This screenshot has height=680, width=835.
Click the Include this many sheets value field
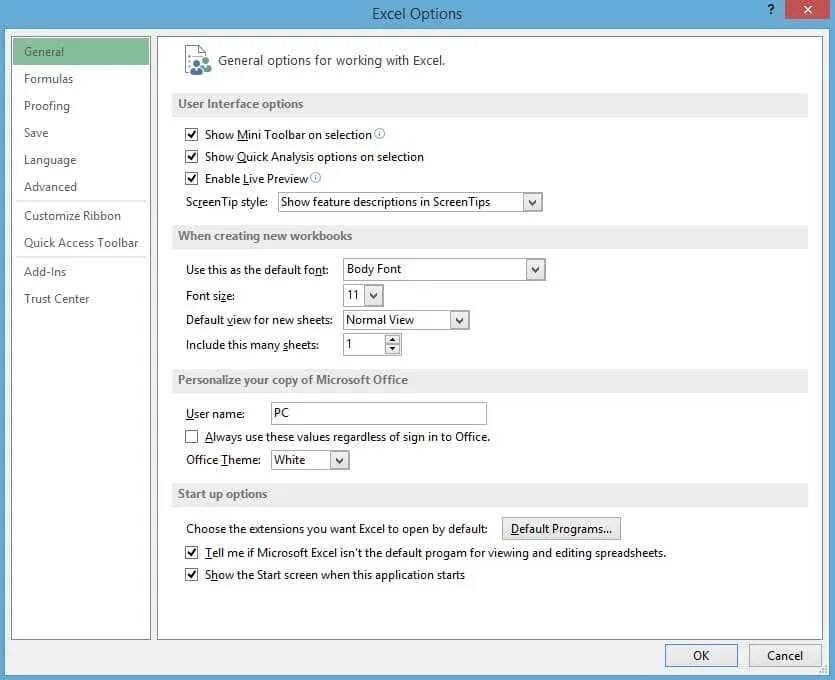coord(364,345)
